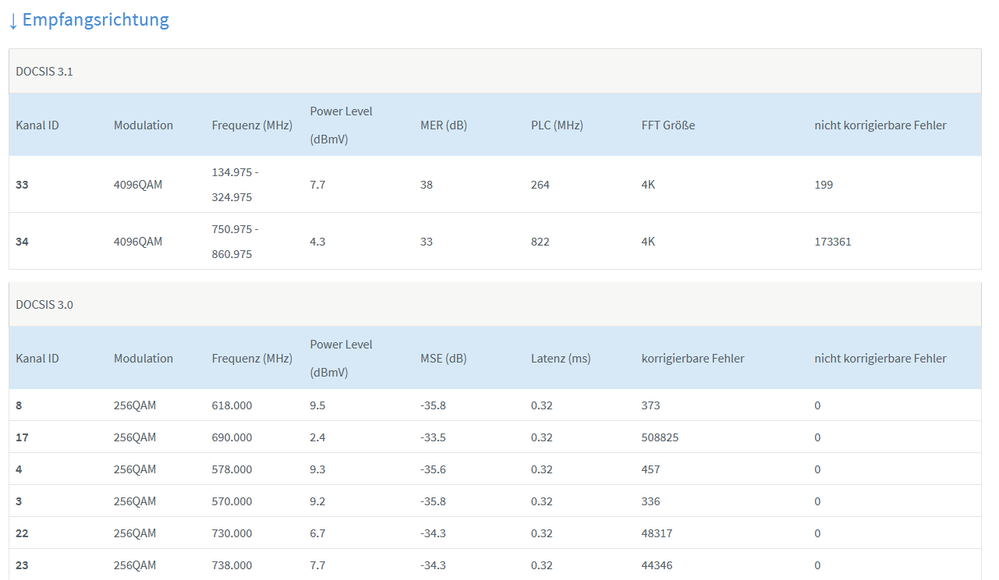Click the Empfangsrichtung heading text
The image size is (999, 580).
pos(96,20)
